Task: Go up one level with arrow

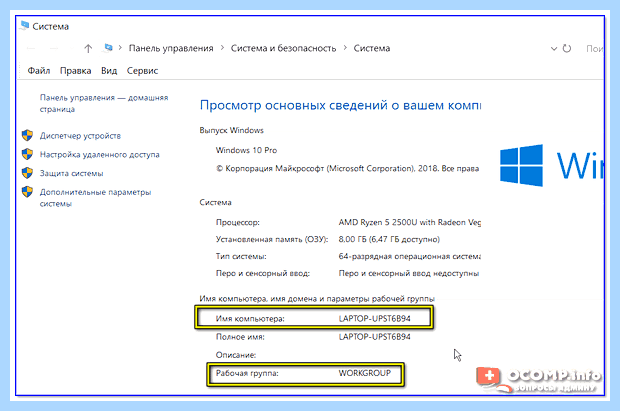Action: click(x=88, y=48)
